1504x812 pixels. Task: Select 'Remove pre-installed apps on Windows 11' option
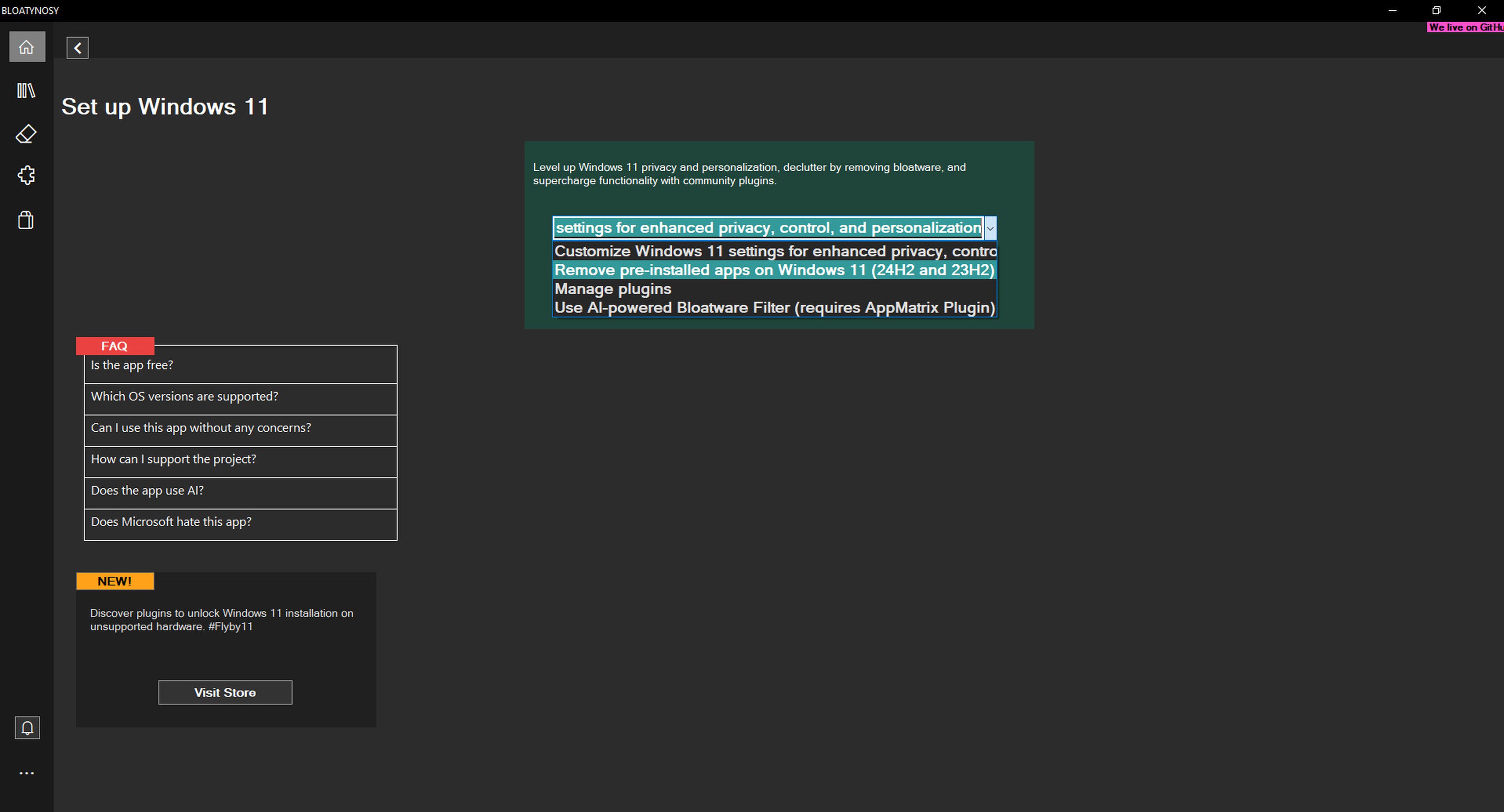[x=775, y=270]
